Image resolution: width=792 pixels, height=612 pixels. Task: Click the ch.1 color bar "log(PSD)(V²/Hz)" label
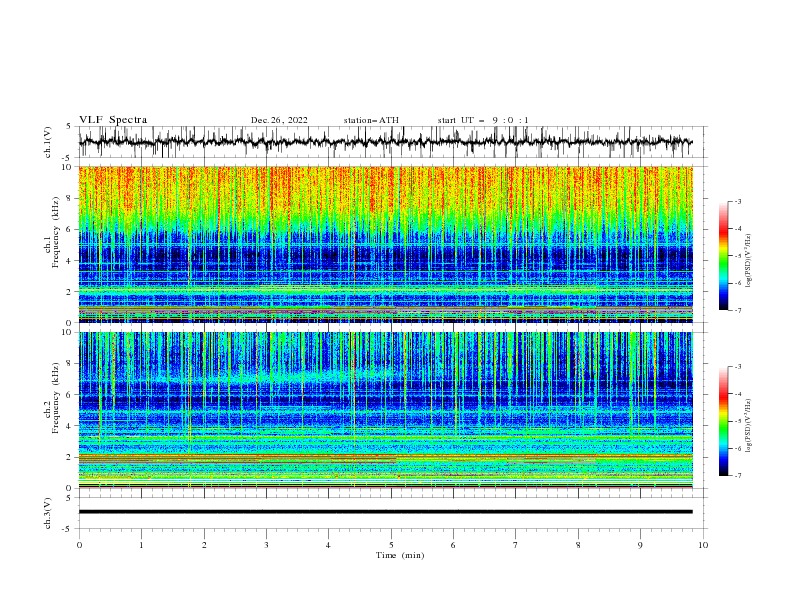click(749, 261)
